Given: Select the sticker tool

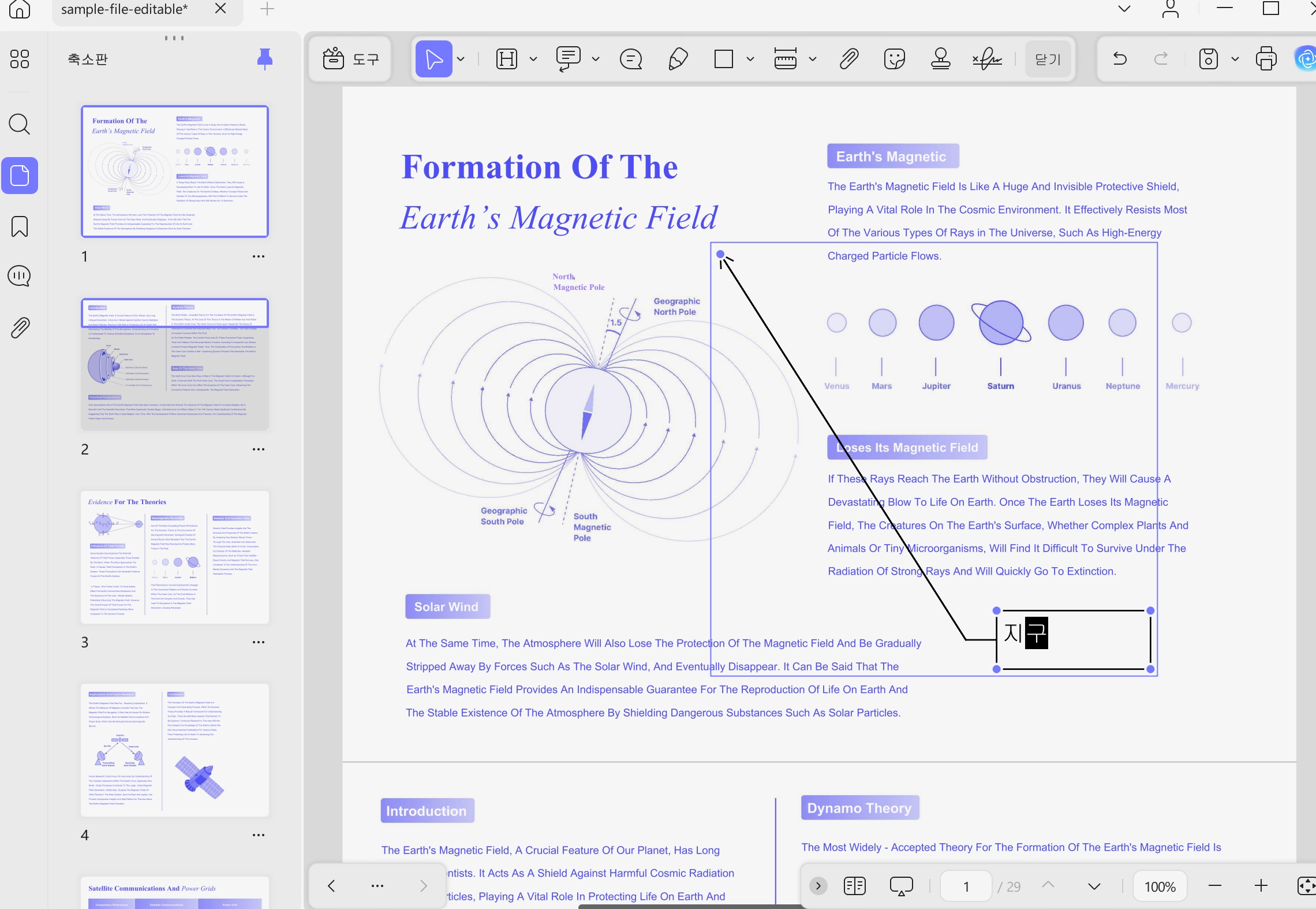Looking at the screenshot, I should (x=895, y=59).
